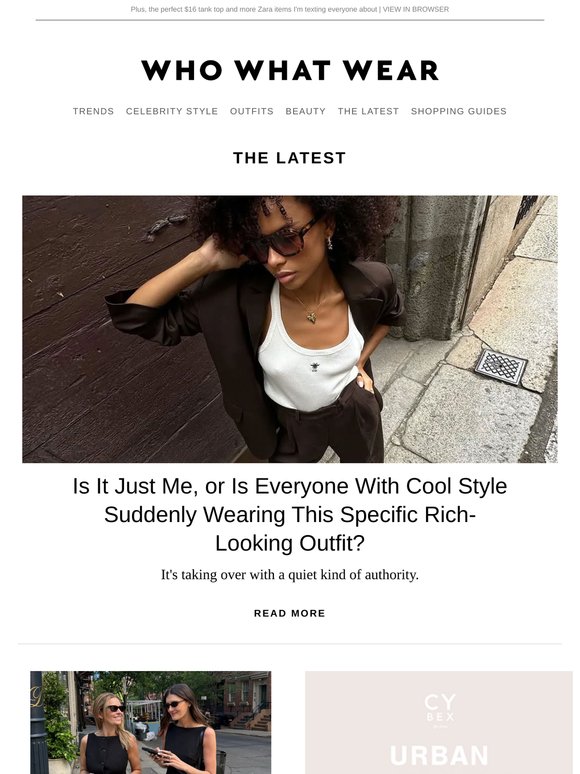The image size is (580, 774).
Task: Click the Cybex logo in the ad
Action: pyautogui.click(x=439, y=709)
